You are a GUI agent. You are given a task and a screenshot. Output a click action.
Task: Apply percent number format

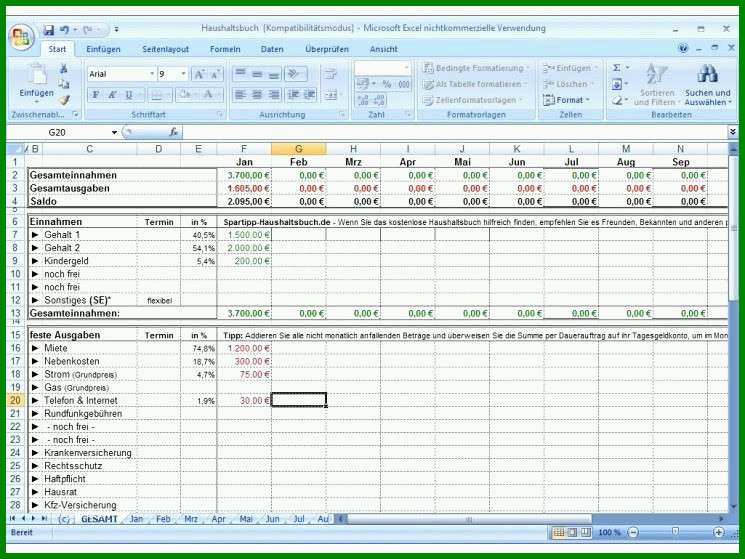387,85
